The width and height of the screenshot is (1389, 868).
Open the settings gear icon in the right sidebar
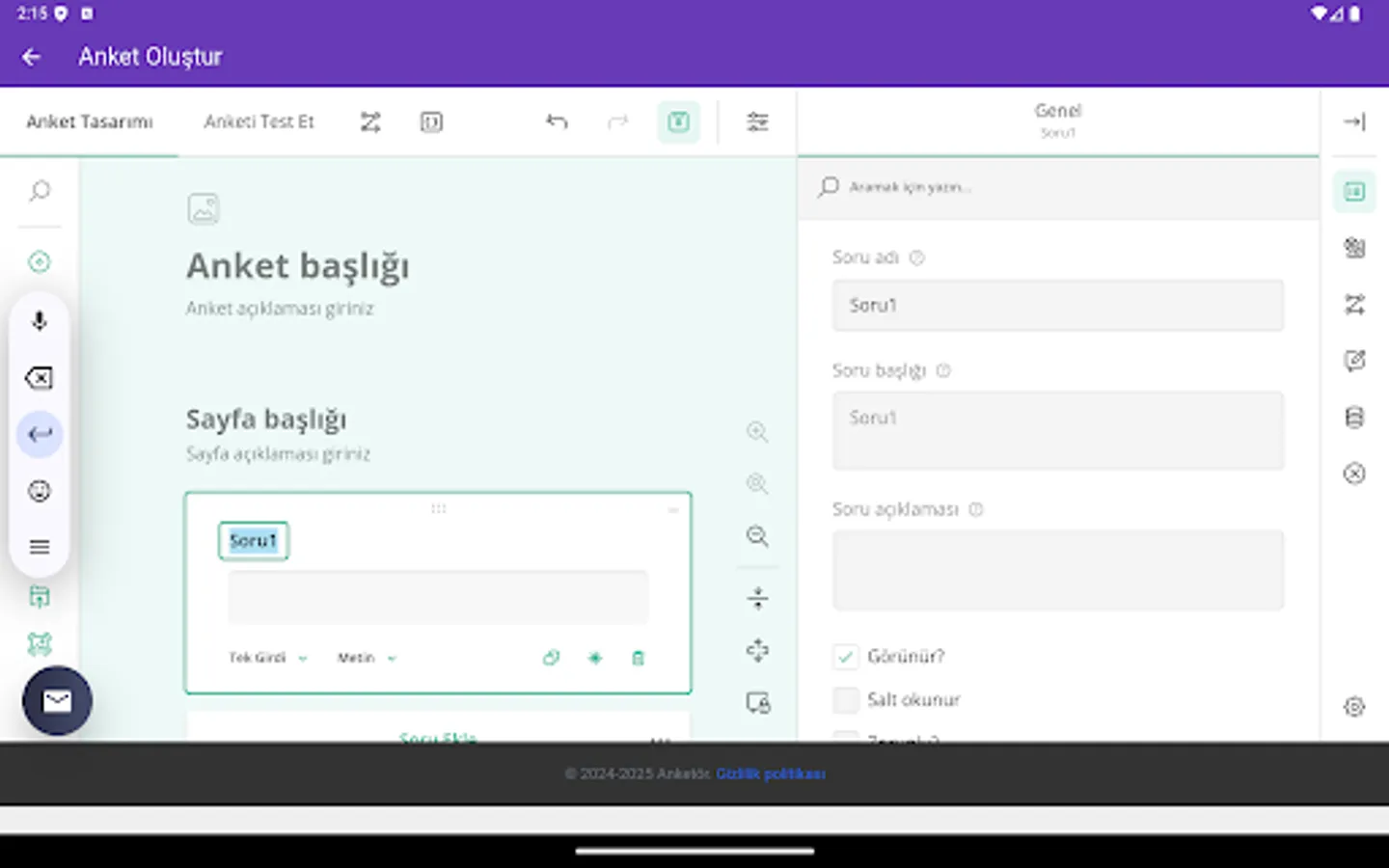(1355, 707)
